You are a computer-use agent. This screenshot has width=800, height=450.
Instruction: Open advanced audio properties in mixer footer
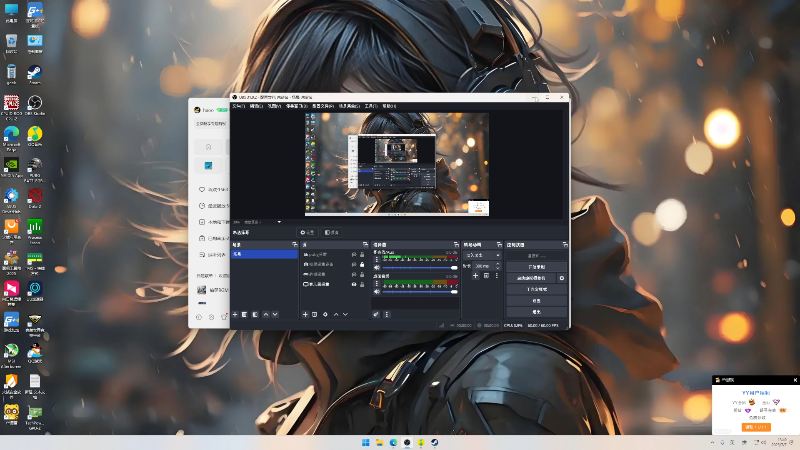tap(376, 315)
